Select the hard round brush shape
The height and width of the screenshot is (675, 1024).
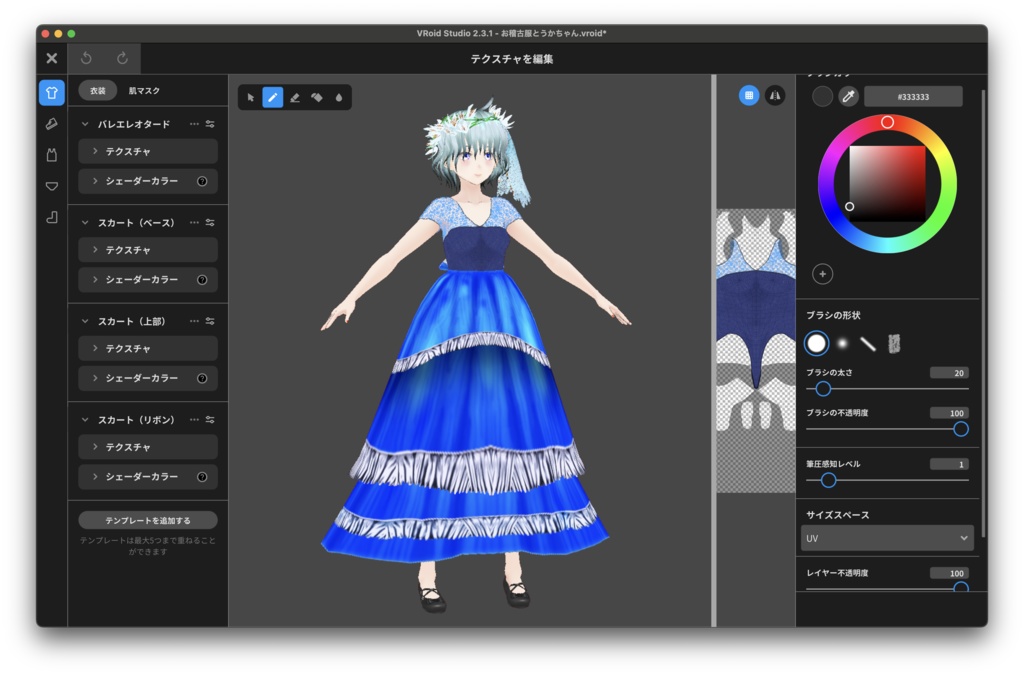point(817,343)
